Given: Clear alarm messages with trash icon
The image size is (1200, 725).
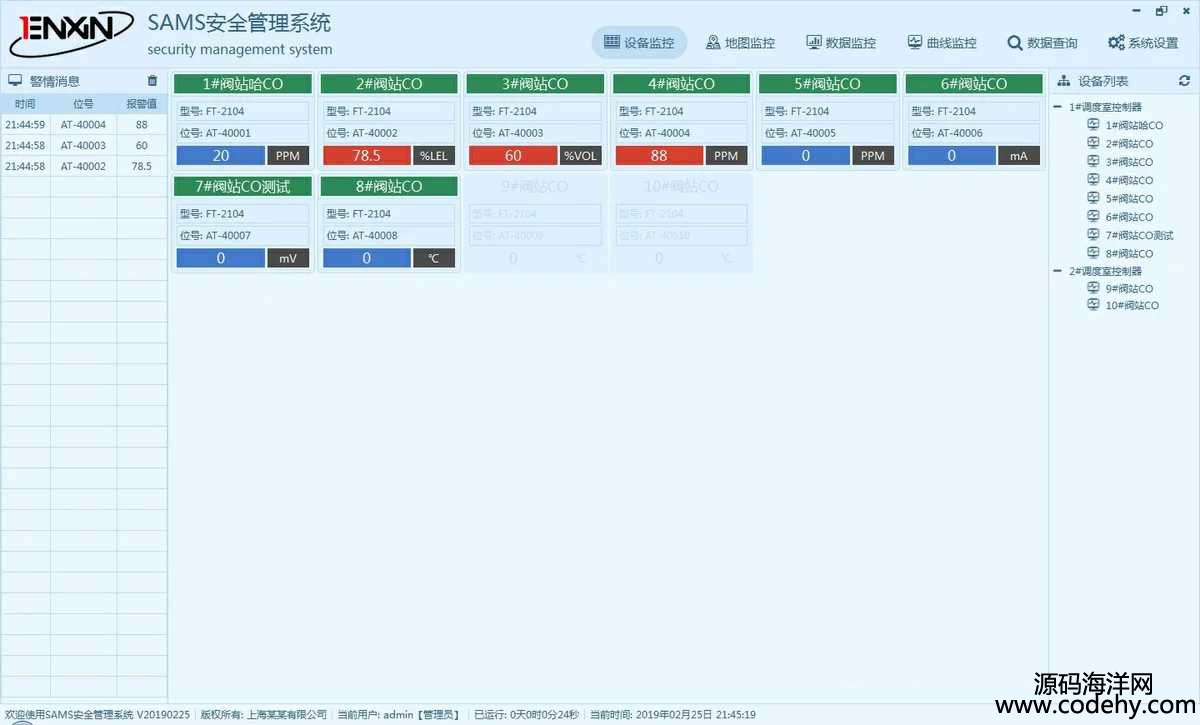Looking at the screenshot, I should tap(152, 81).
